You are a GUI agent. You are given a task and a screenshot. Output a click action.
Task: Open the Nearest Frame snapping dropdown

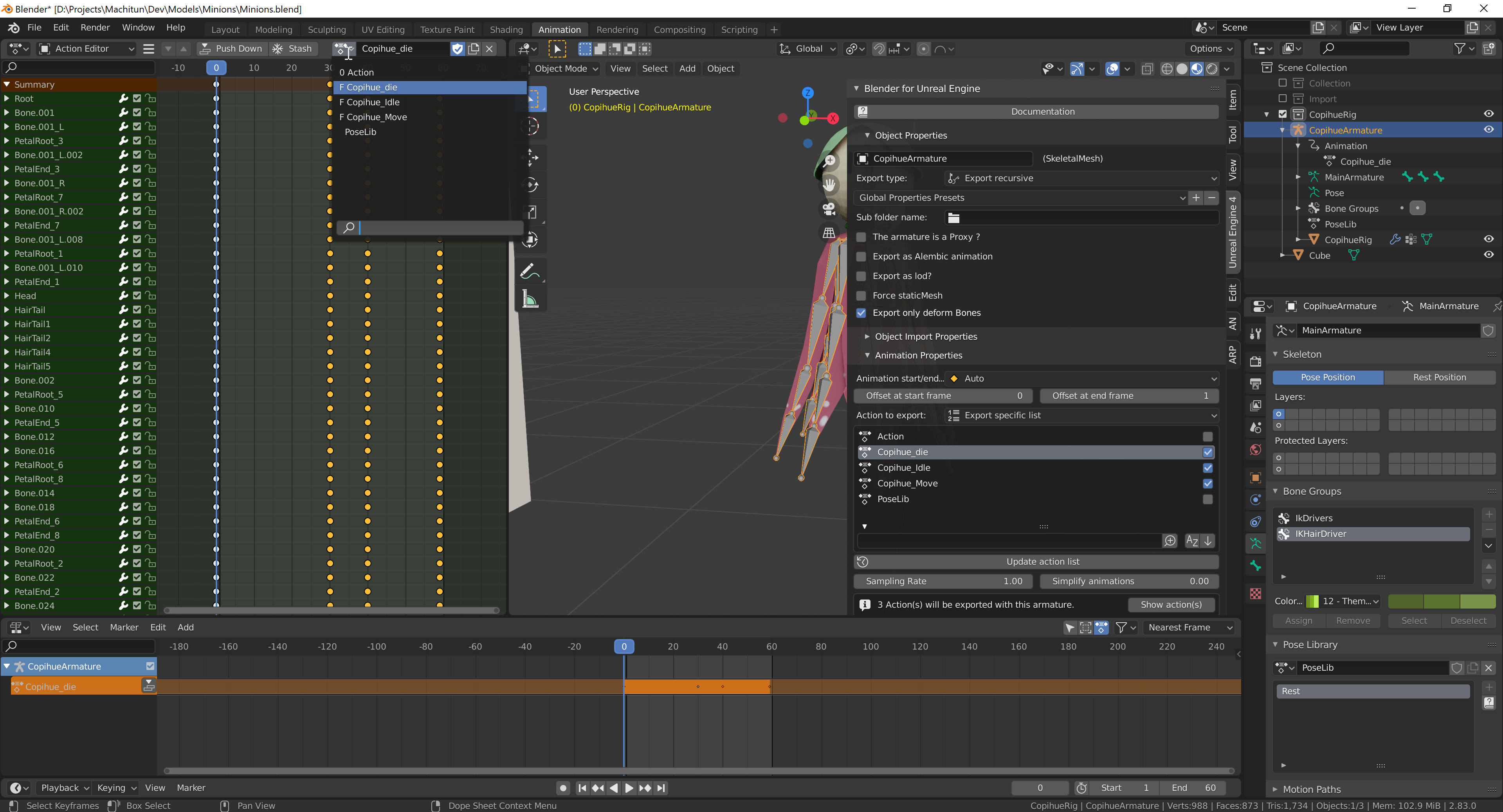click(1189, 627)
